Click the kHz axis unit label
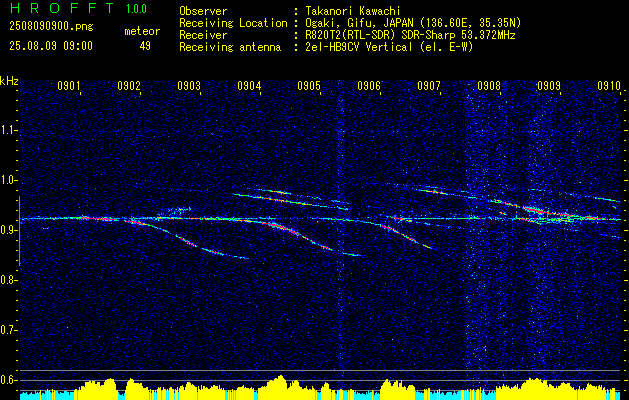Image resolution: width=629 pixels, height=400 pixels. coord(9,81)
